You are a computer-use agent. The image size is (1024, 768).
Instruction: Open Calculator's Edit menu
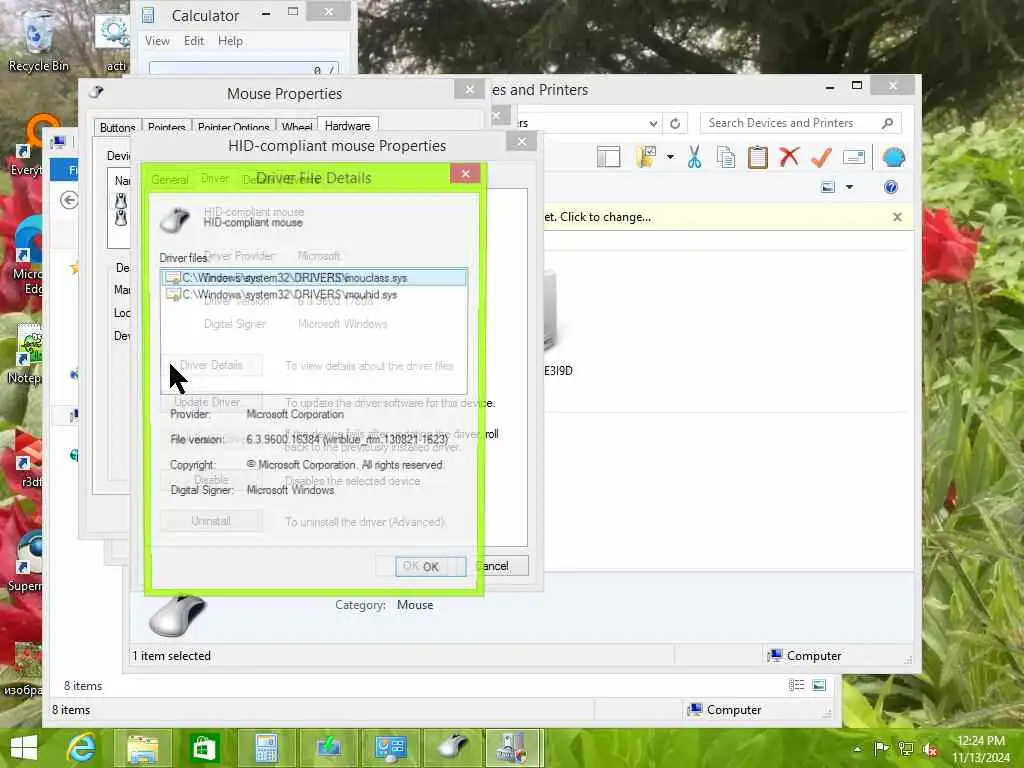(x=193, y=40)
